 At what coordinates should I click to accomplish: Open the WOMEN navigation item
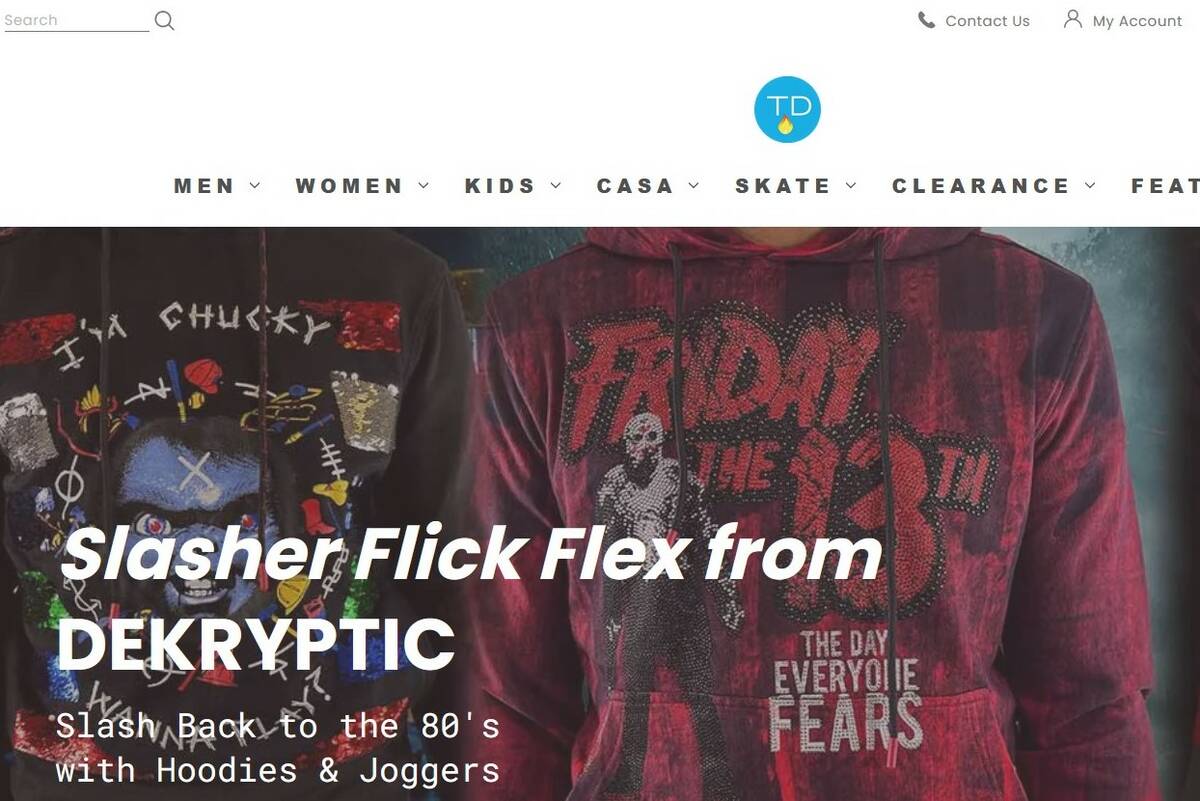(349, 186)
